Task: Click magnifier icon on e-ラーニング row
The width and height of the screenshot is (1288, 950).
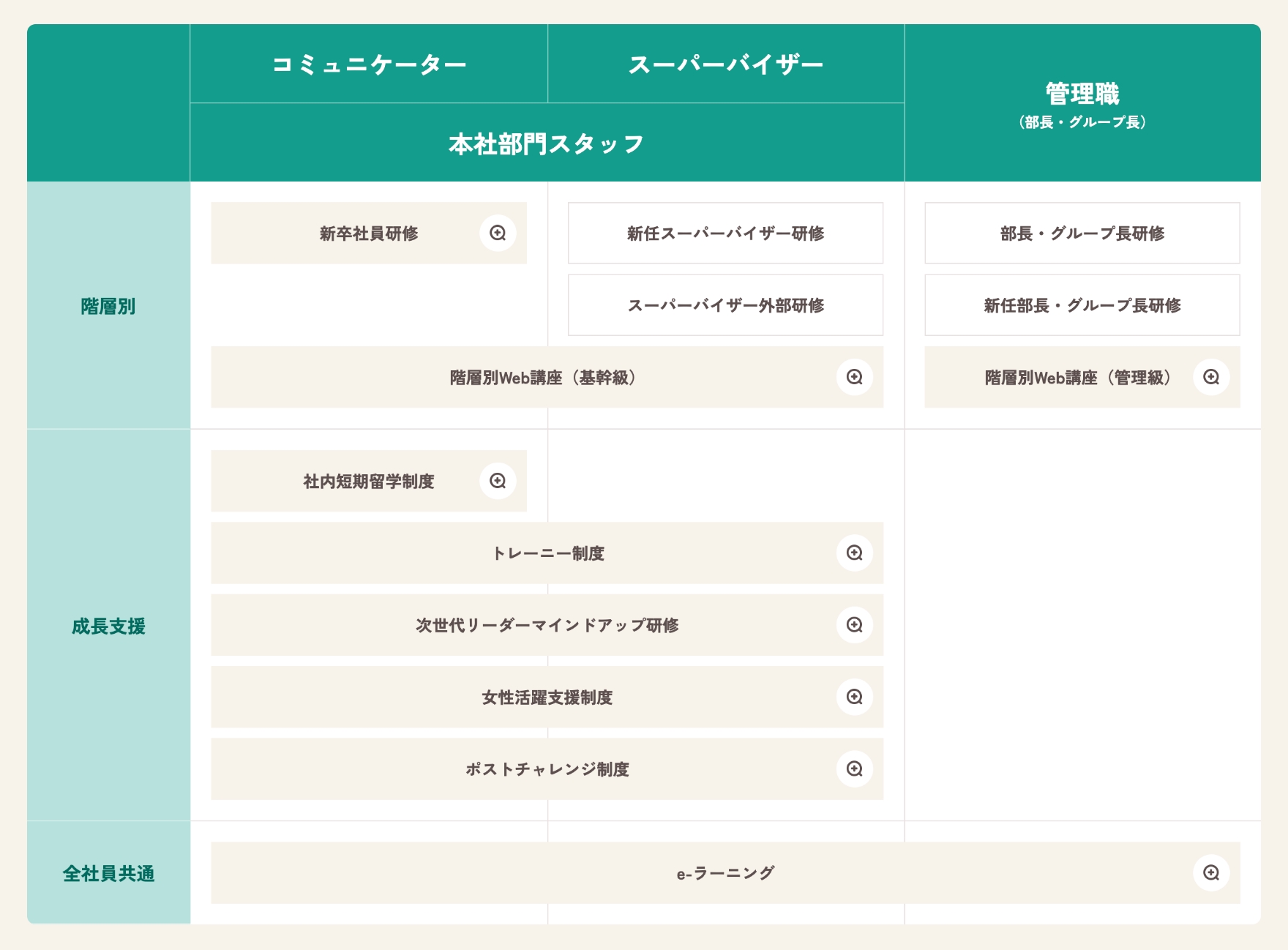Action: (1210, 873)
